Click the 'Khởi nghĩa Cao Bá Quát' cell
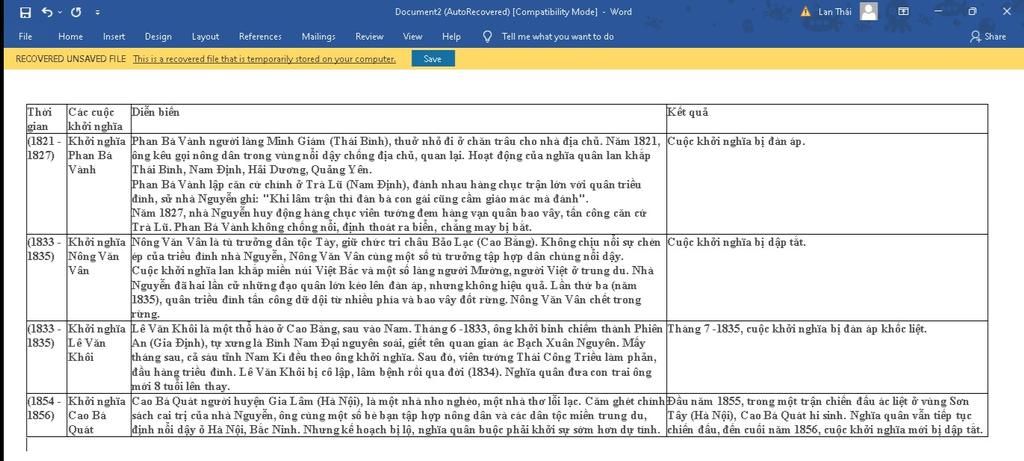Screen dimensions: 1024x461 pyautogui.click(x=98, y=415)
